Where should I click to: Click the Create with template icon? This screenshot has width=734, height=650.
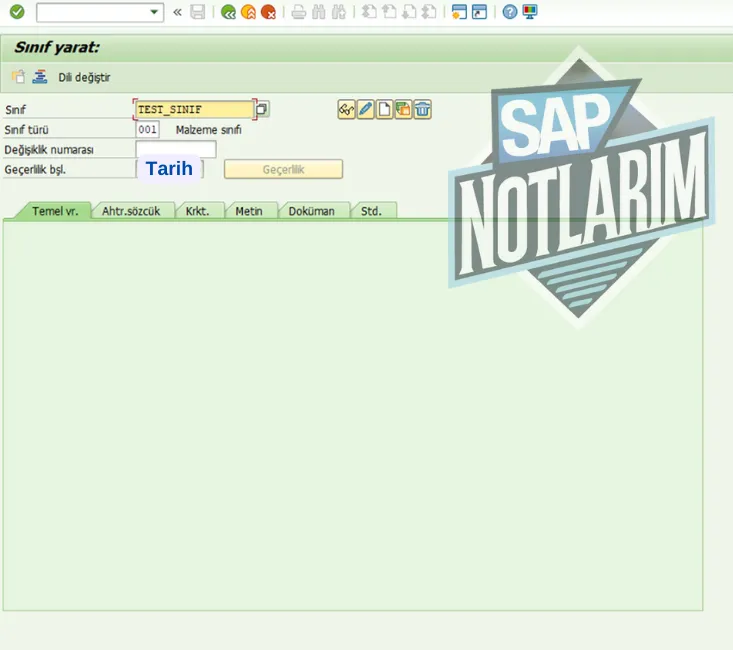click(403, 110)
